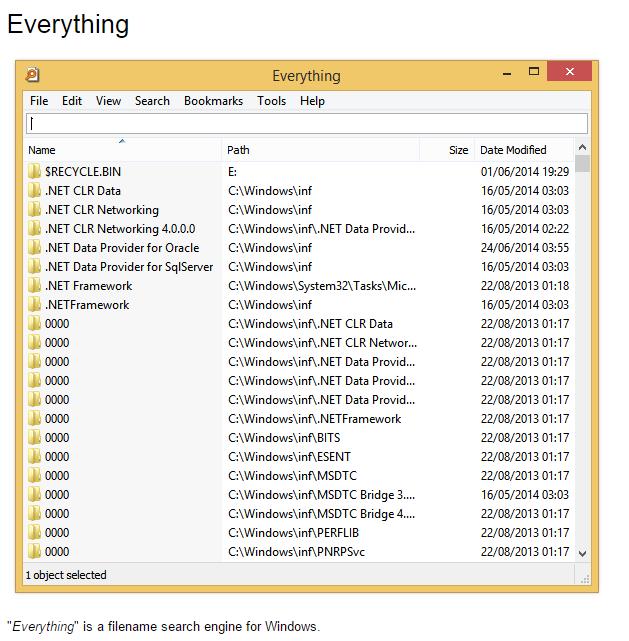Click the scrollbar up arrow
Viewport: 629px width, 641px height.
click(582, 148)
